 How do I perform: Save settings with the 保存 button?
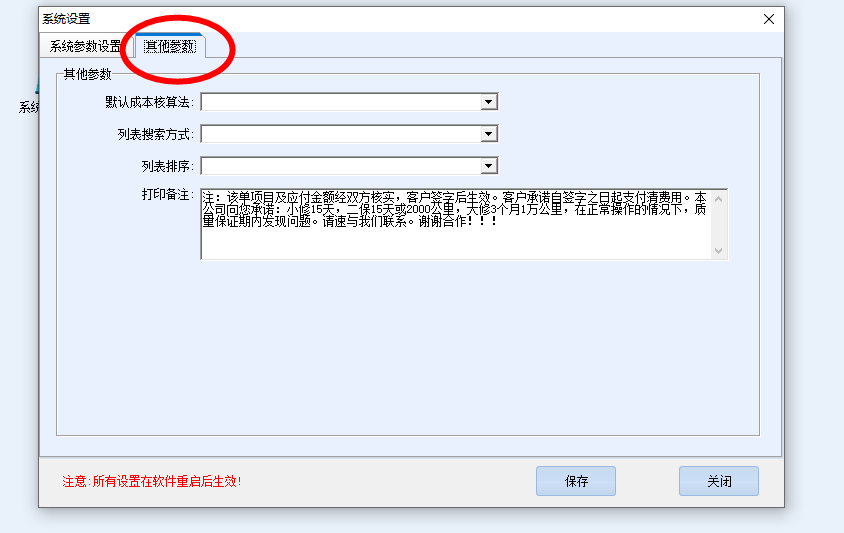click(x=576, y=481)
